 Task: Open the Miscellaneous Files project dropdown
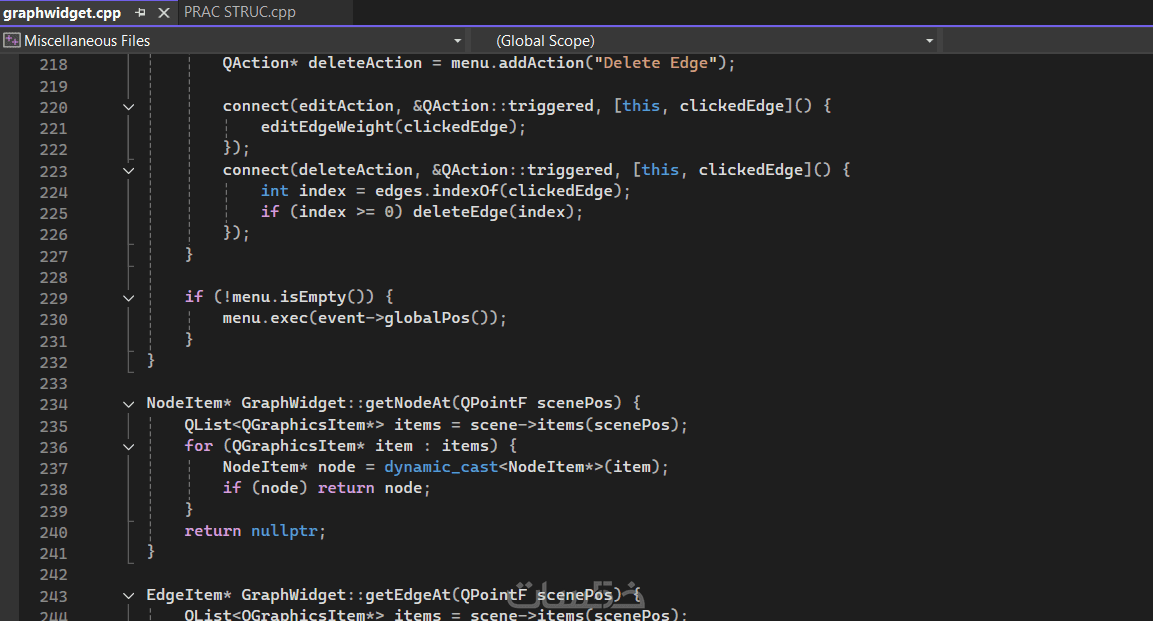coord(457,40)
